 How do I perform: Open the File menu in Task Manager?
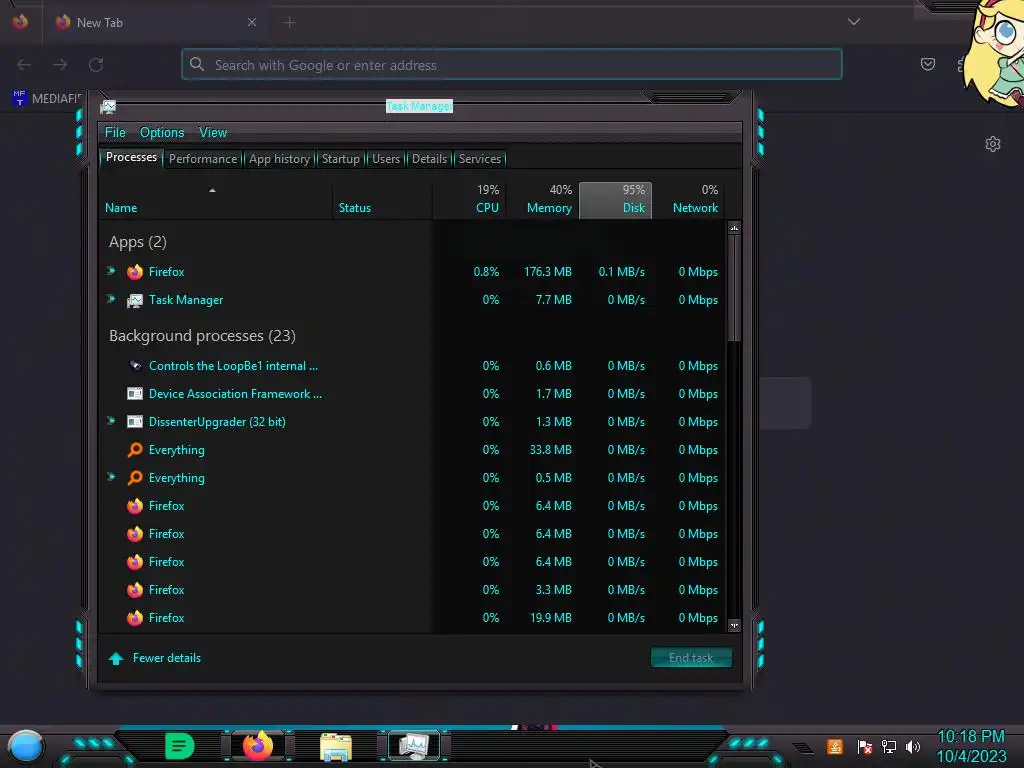115,133
